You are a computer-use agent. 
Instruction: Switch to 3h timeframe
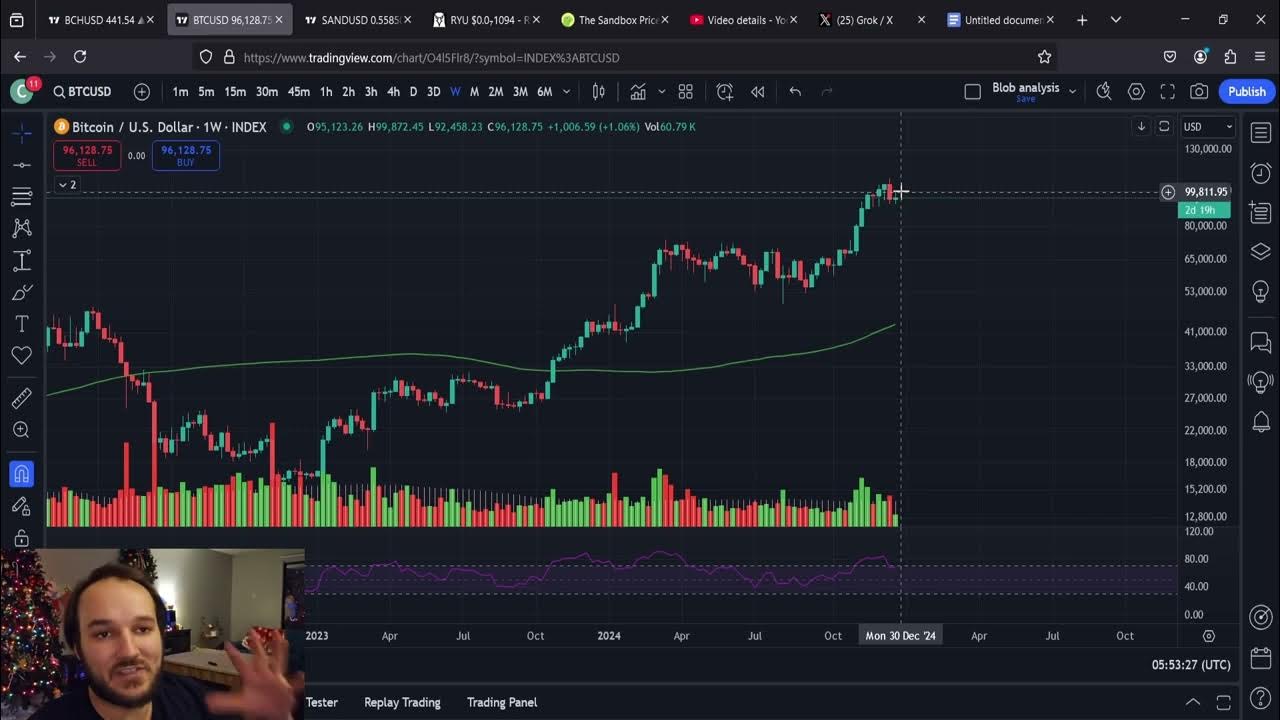pos(371,92)
